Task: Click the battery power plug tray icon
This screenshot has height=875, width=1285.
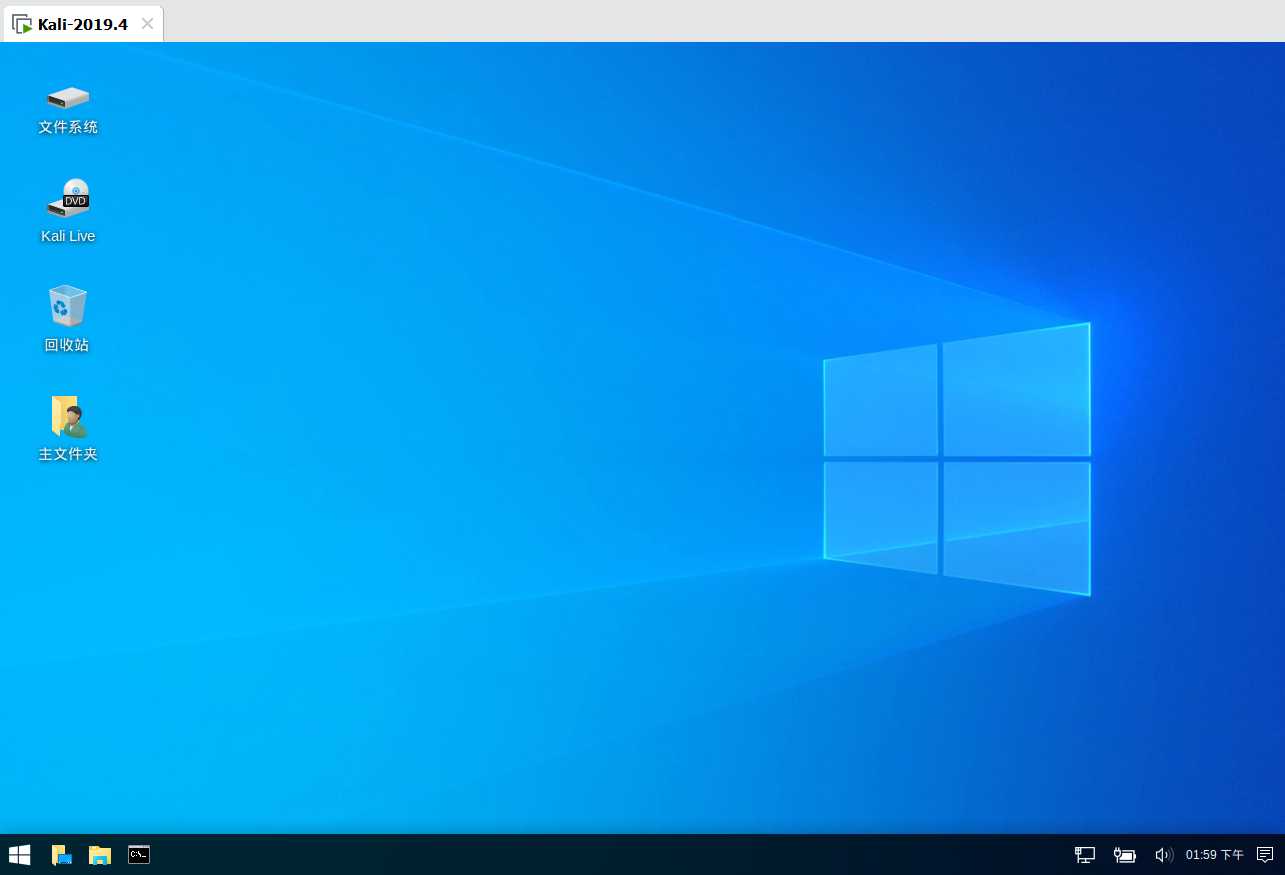Action: coord(1125,855)
